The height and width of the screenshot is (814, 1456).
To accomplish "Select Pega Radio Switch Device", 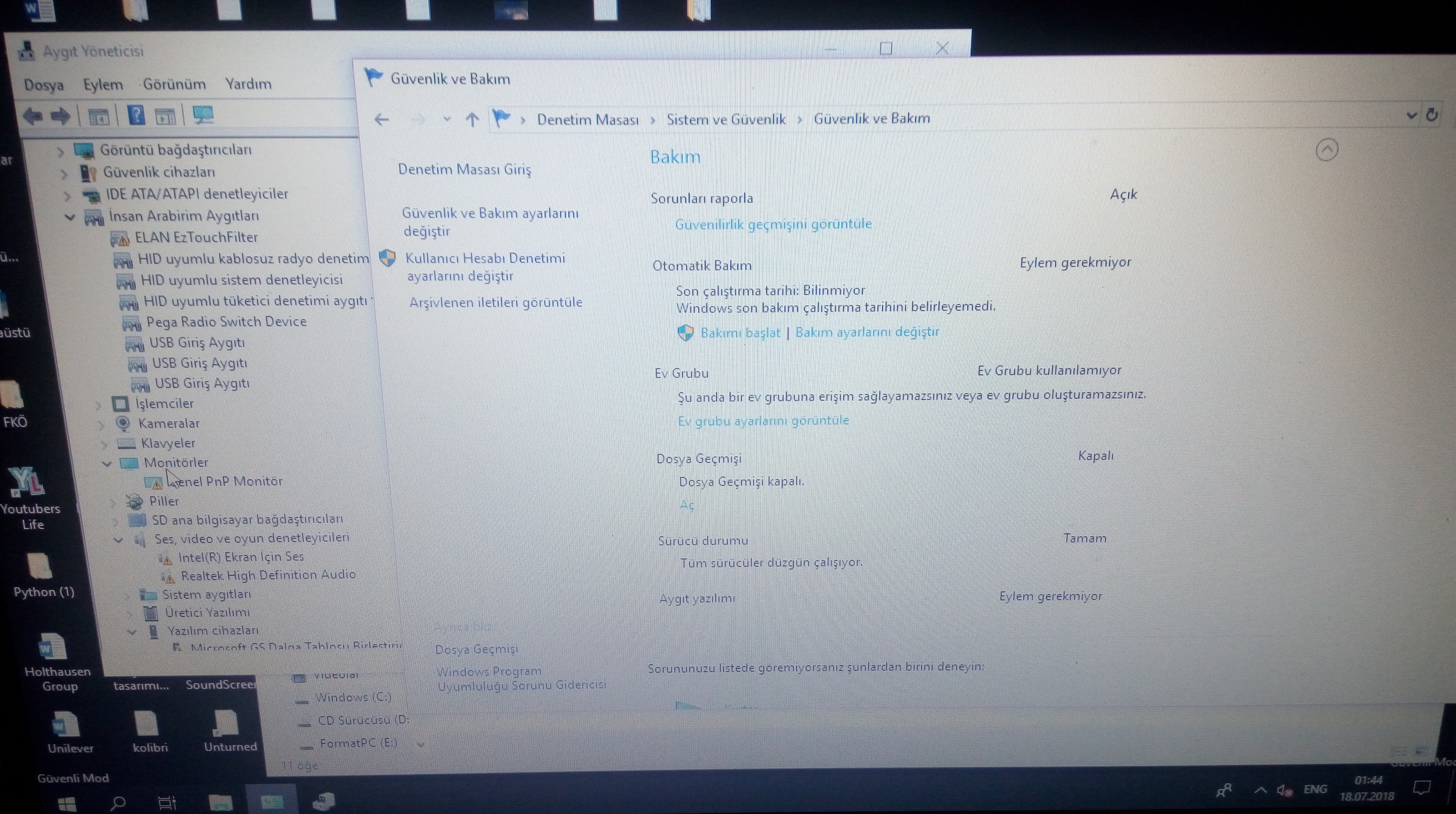I will pos(226,322).
